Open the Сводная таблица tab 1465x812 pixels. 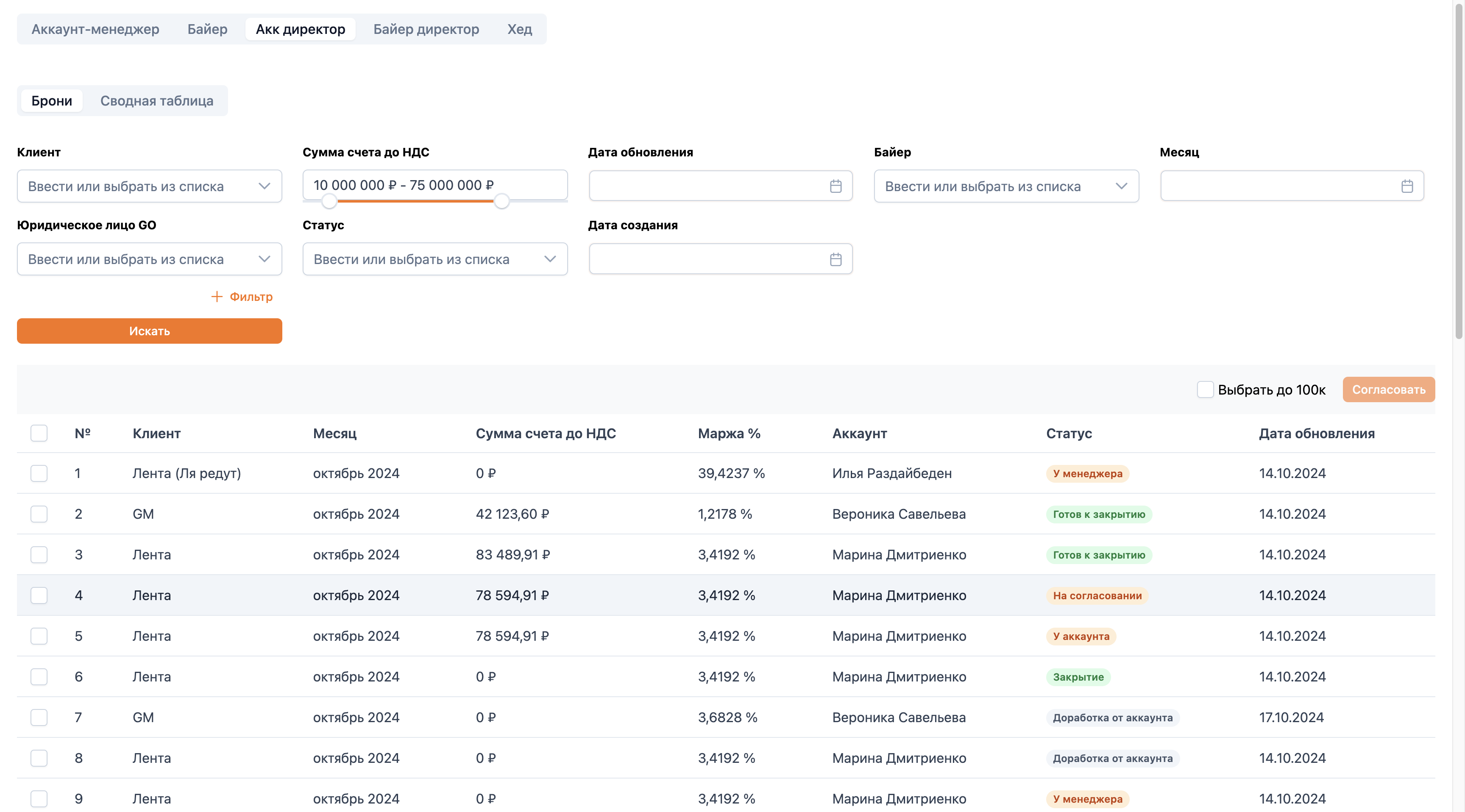[x=157, y=100]
